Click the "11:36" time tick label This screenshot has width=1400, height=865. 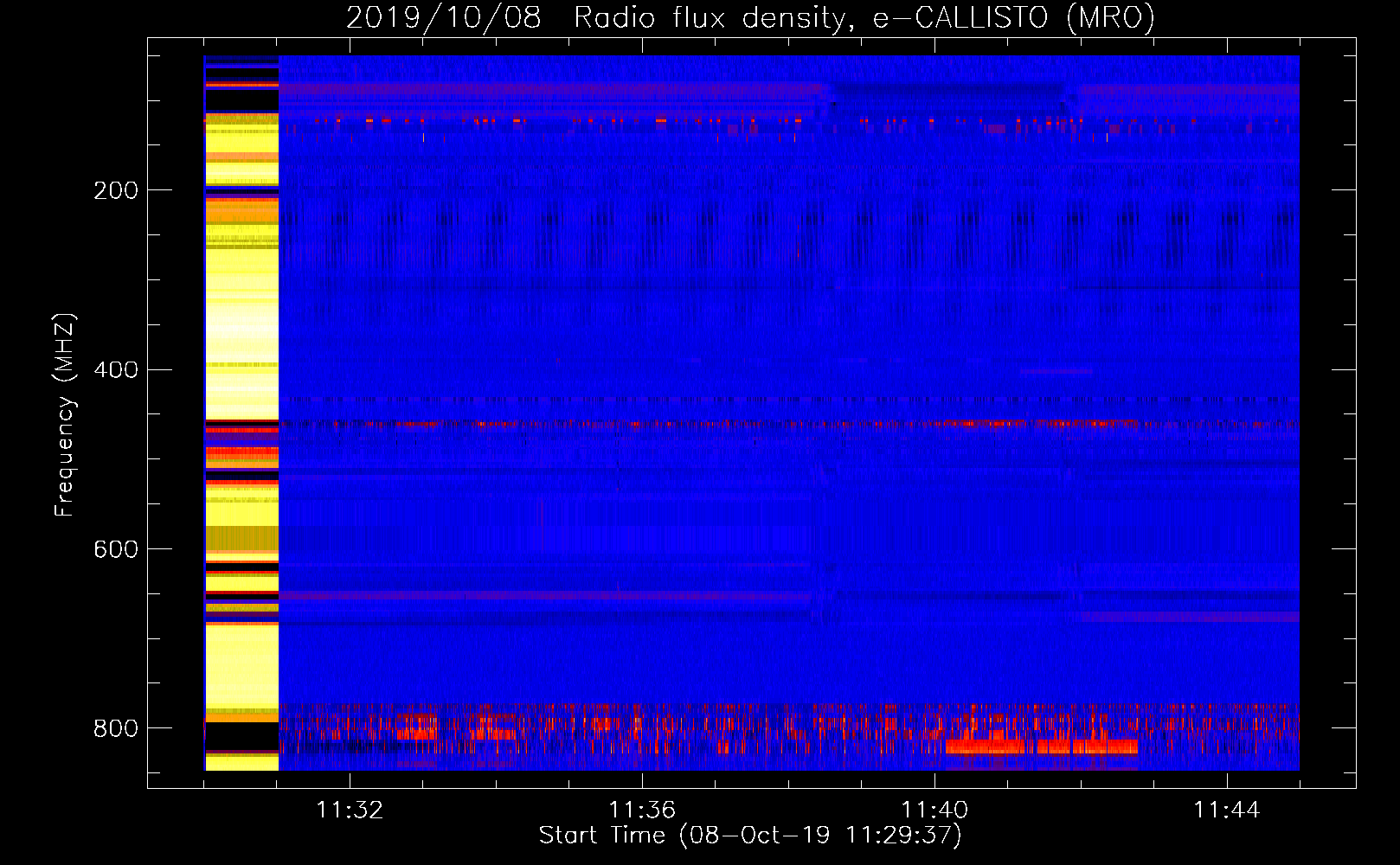click(x=642, y=811)
